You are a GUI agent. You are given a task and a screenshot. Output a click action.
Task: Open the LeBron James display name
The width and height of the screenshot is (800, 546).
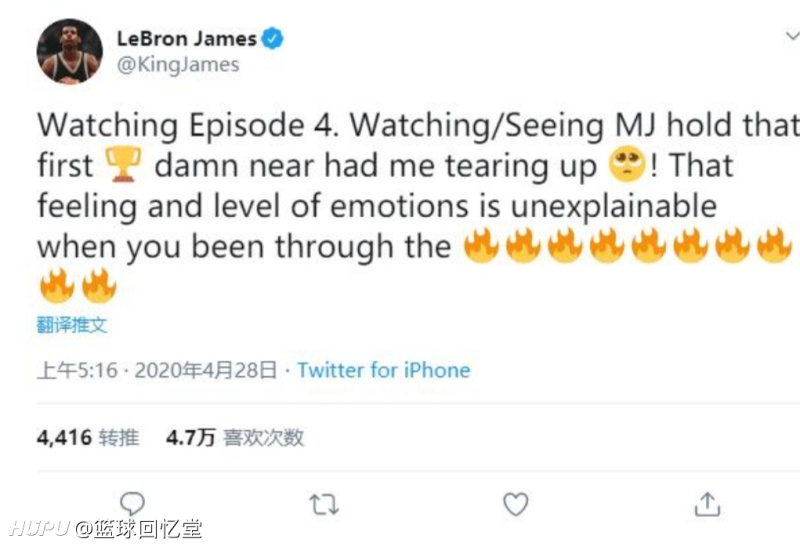(187, 39)
